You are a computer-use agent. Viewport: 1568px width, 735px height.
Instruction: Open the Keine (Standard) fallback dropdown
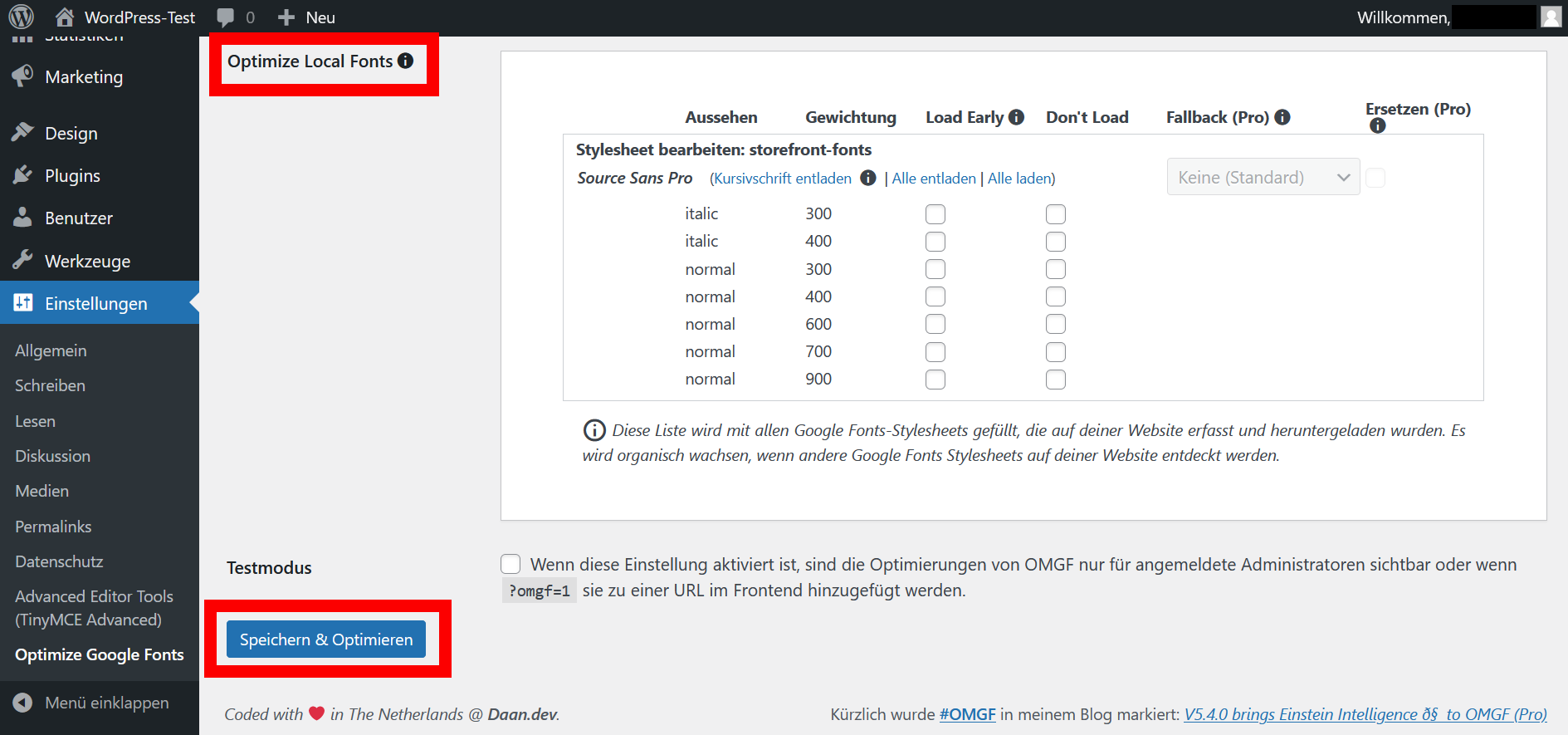point(1263,177)
